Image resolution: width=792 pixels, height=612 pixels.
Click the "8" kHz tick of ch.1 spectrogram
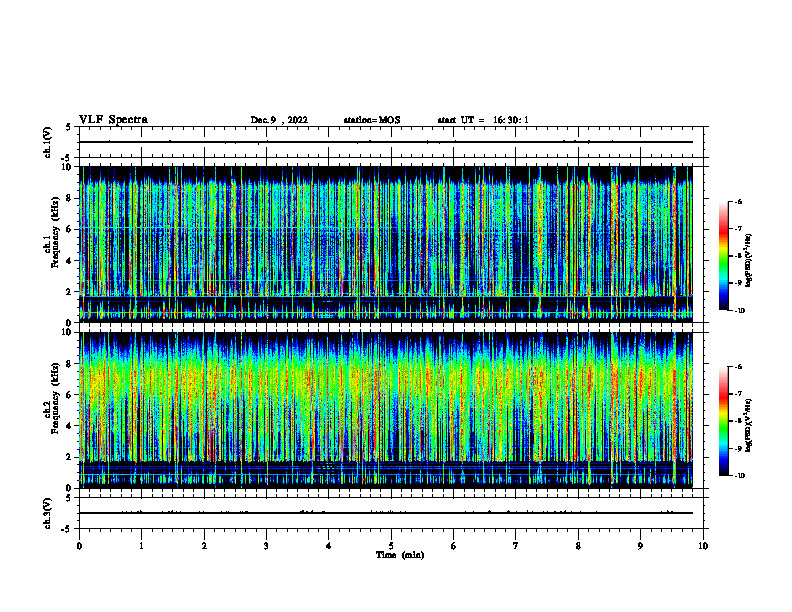[x=70, y=198]
